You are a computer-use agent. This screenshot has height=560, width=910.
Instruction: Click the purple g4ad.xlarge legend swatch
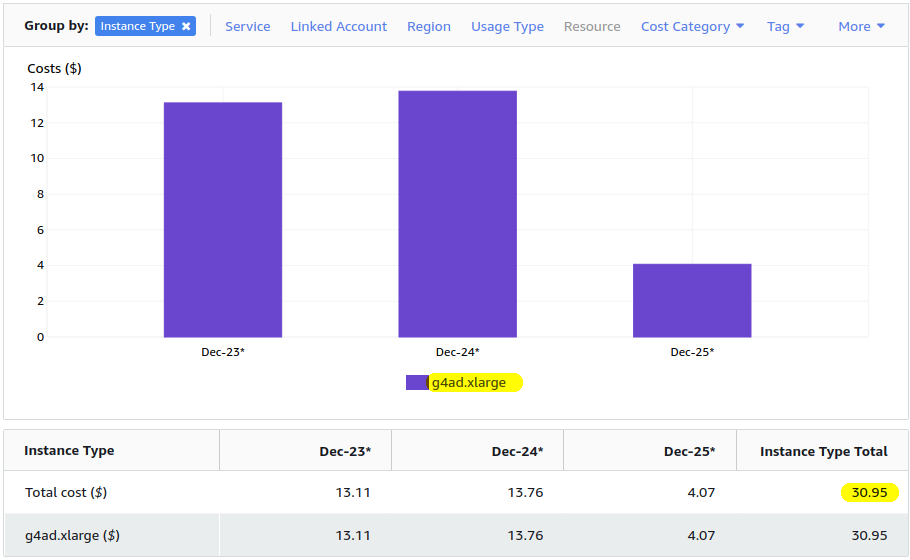(417, 382)
